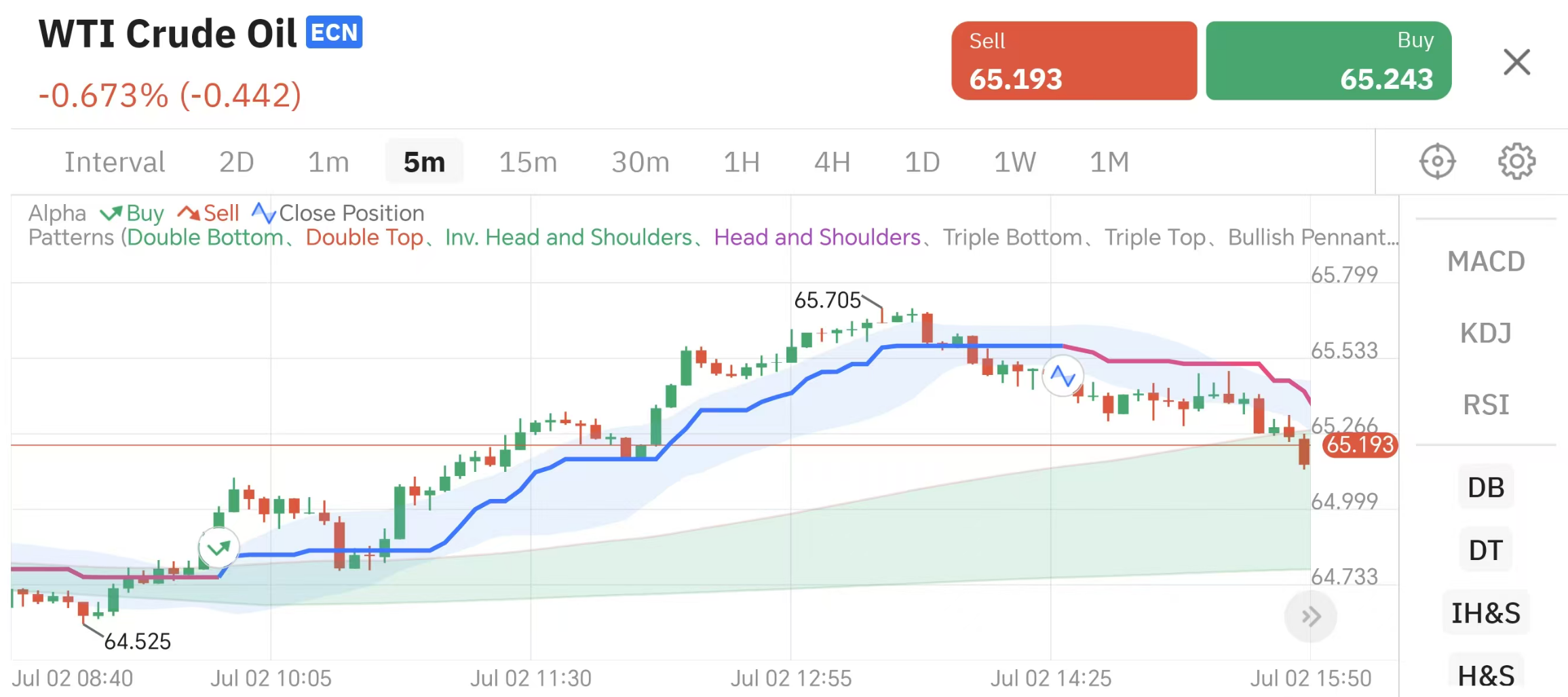Click the blue close position marker on chart
1568x697 pixels.
(1063, 376)
